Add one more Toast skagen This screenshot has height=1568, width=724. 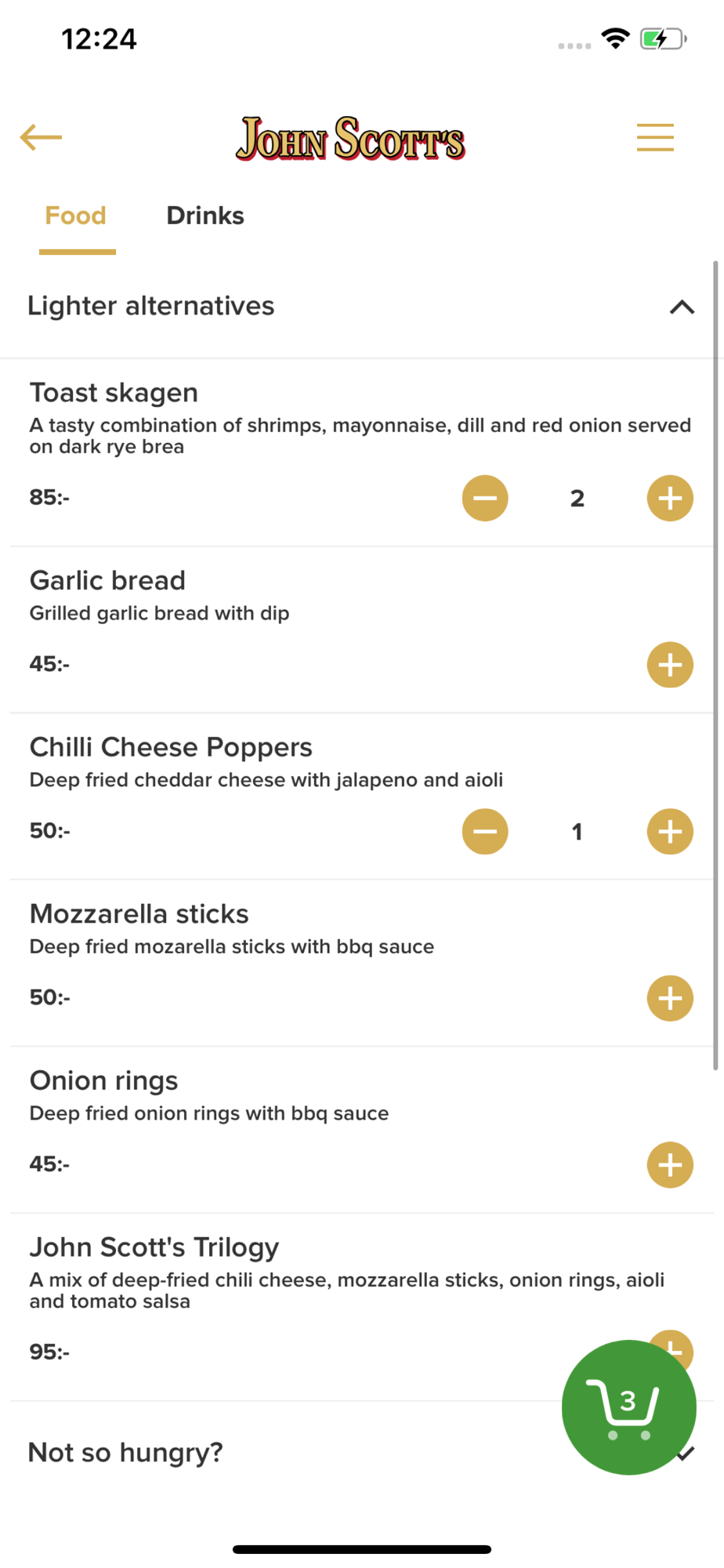point(670,498)
